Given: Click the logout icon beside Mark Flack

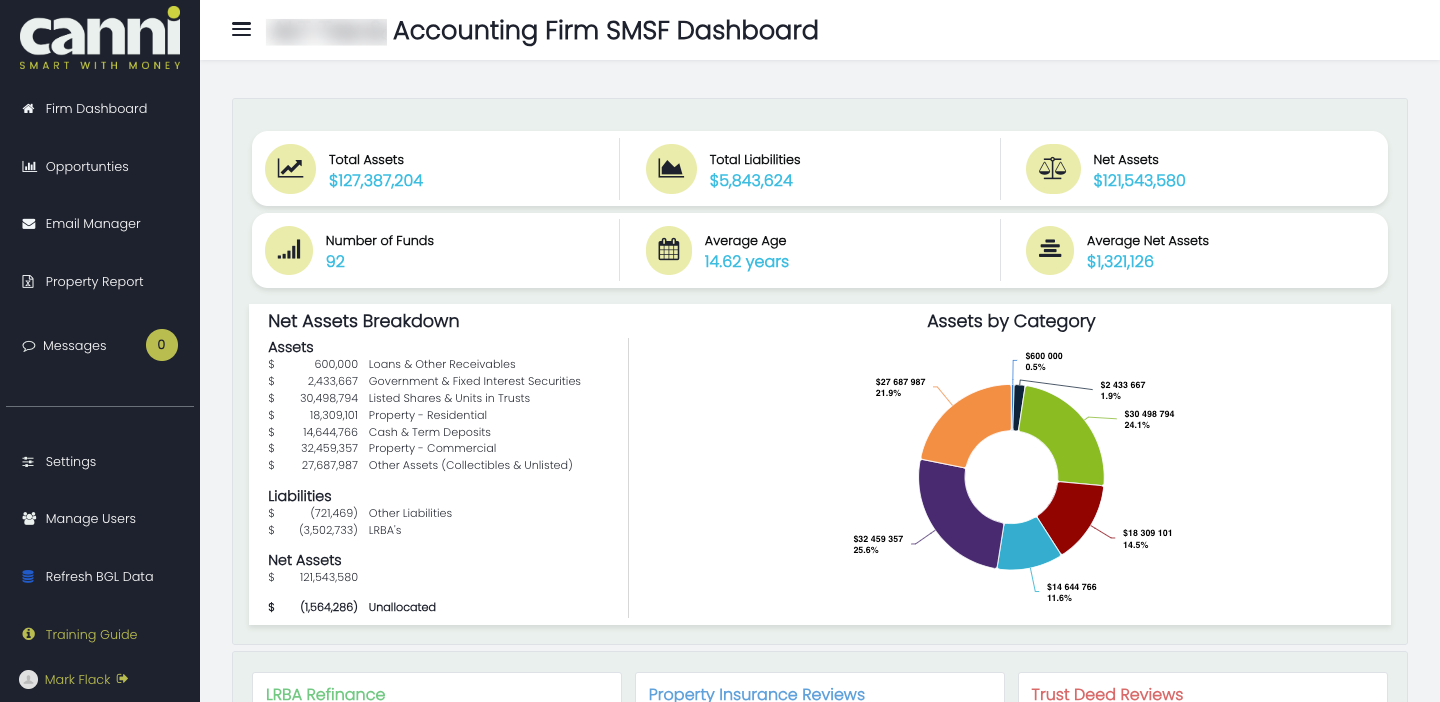Looking at the screenshot, I should 123,679.
